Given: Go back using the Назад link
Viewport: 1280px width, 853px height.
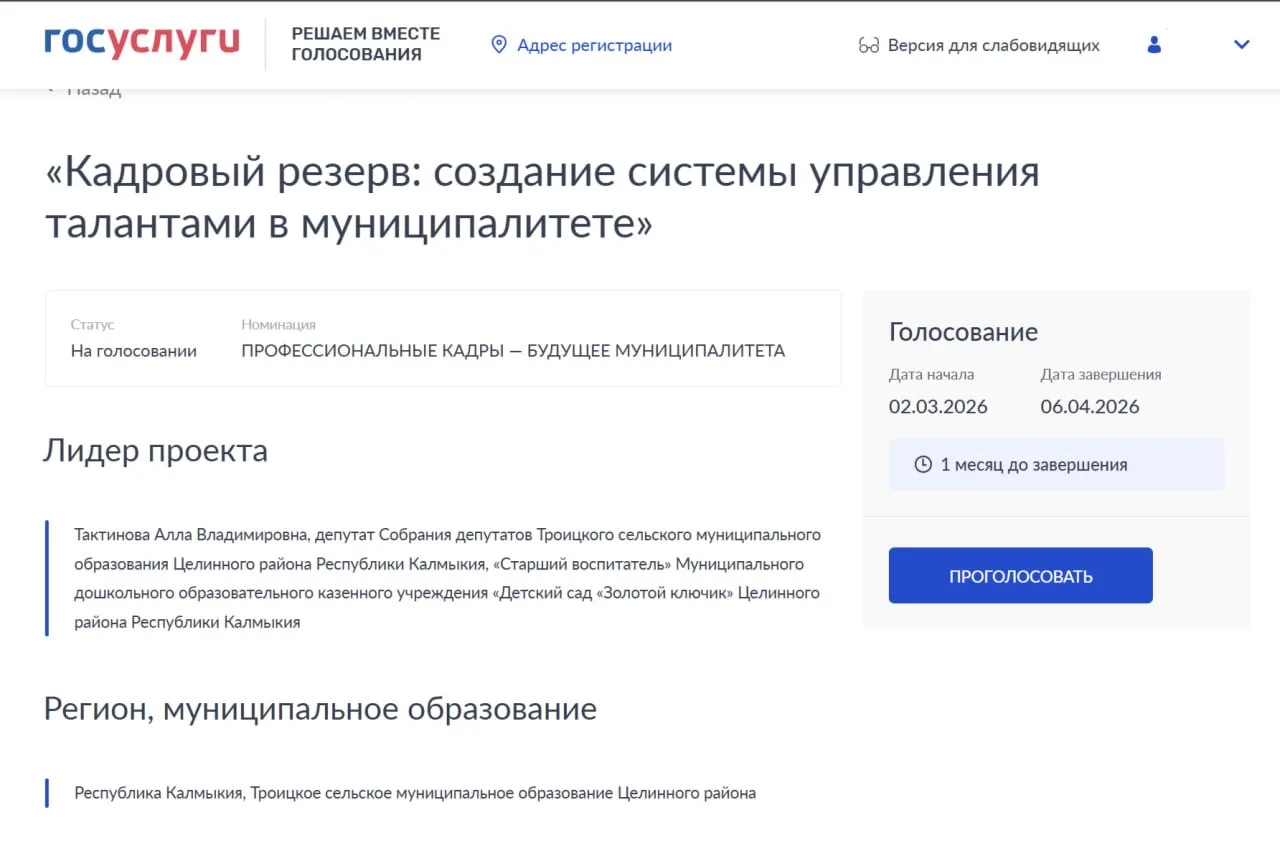Looking at the screenshot, I should [x=92, y=89].
